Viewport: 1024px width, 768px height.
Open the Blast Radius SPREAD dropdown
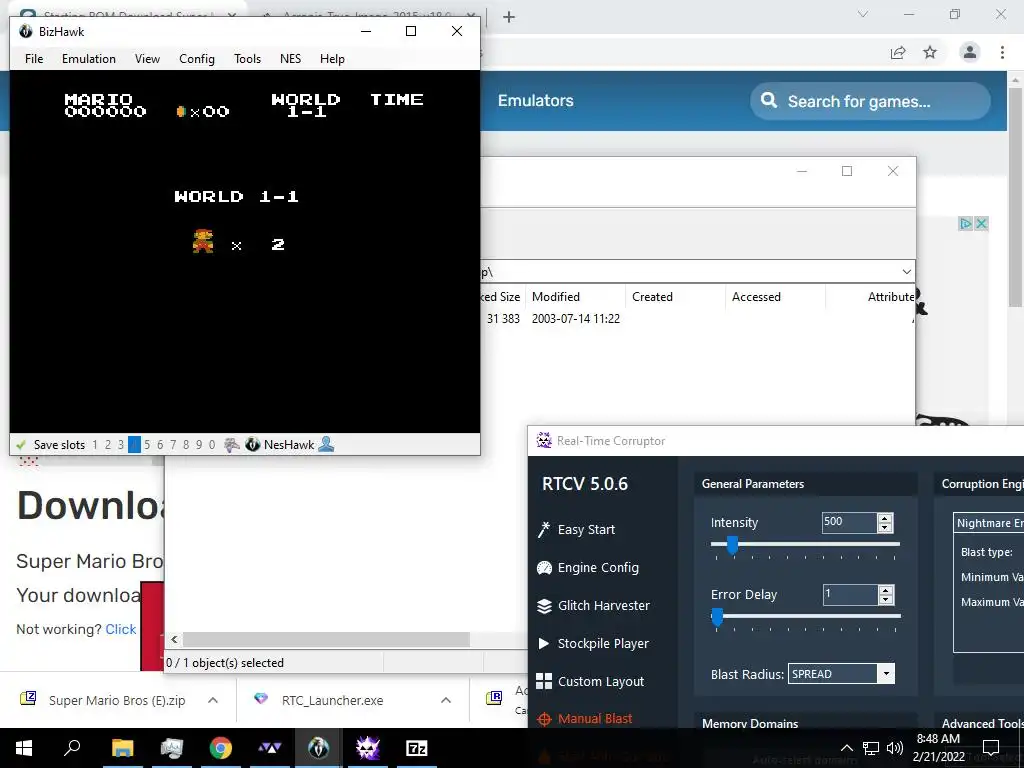(841, 674)
